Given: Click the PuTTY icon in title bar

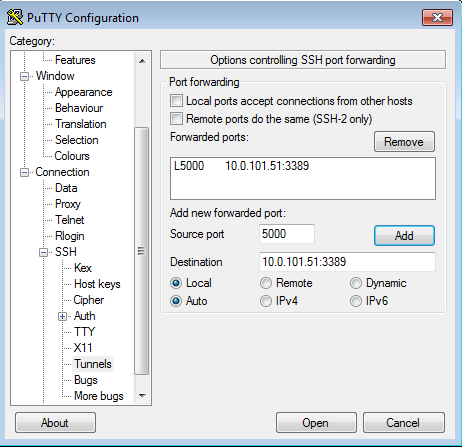Looking at the screenshot, I should point(15,17).
